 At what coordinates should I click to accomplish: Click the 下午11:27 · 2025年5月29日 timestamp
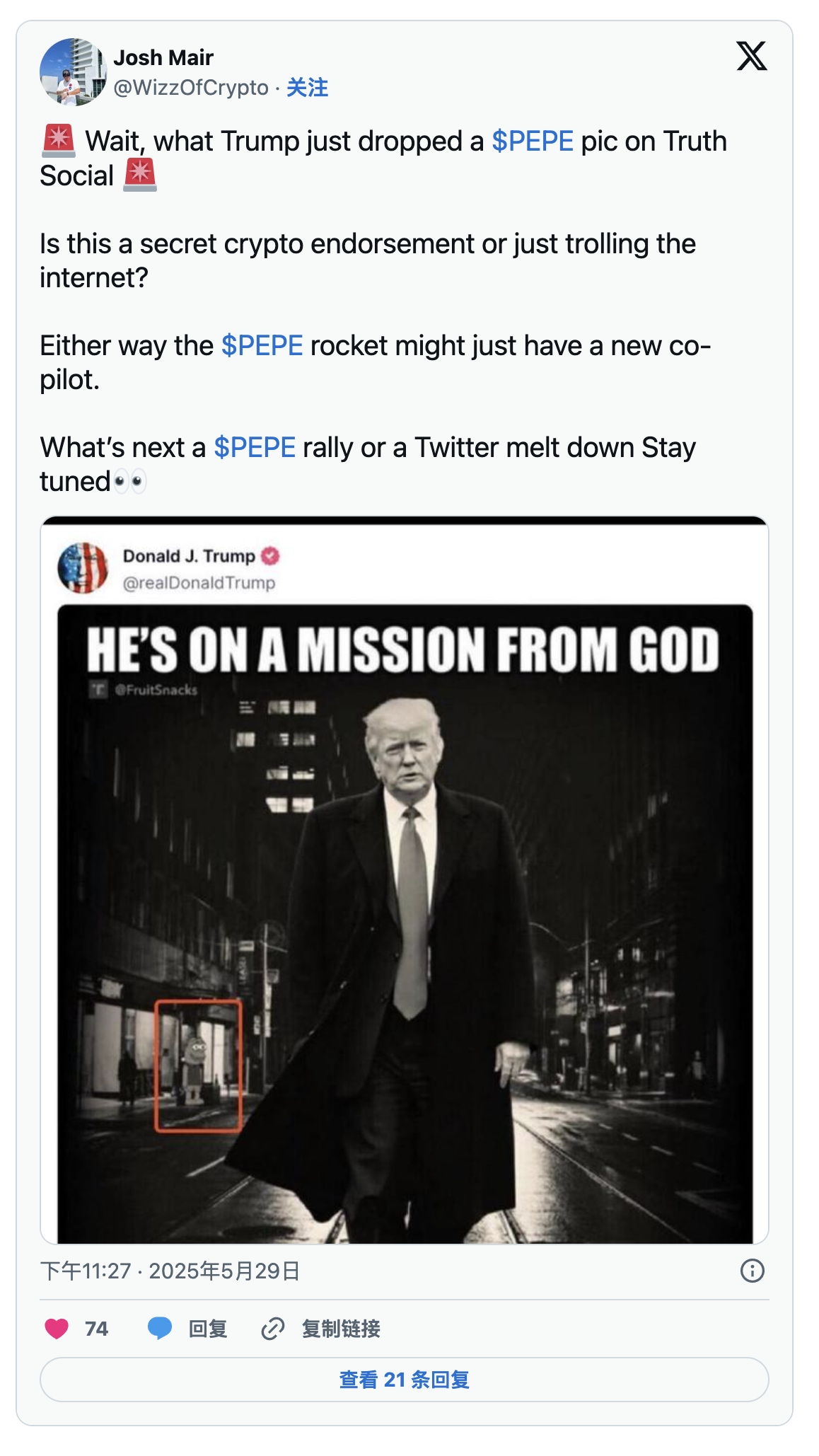(x=170, y=1271)
